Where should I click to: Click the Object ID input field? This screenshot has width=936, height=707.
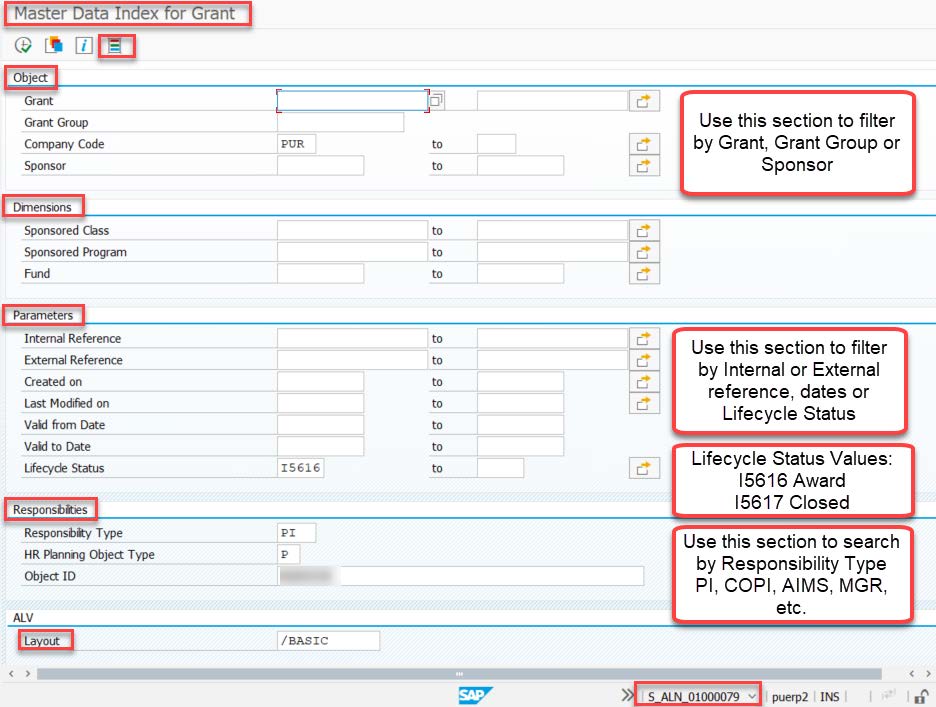pos(461,576)
